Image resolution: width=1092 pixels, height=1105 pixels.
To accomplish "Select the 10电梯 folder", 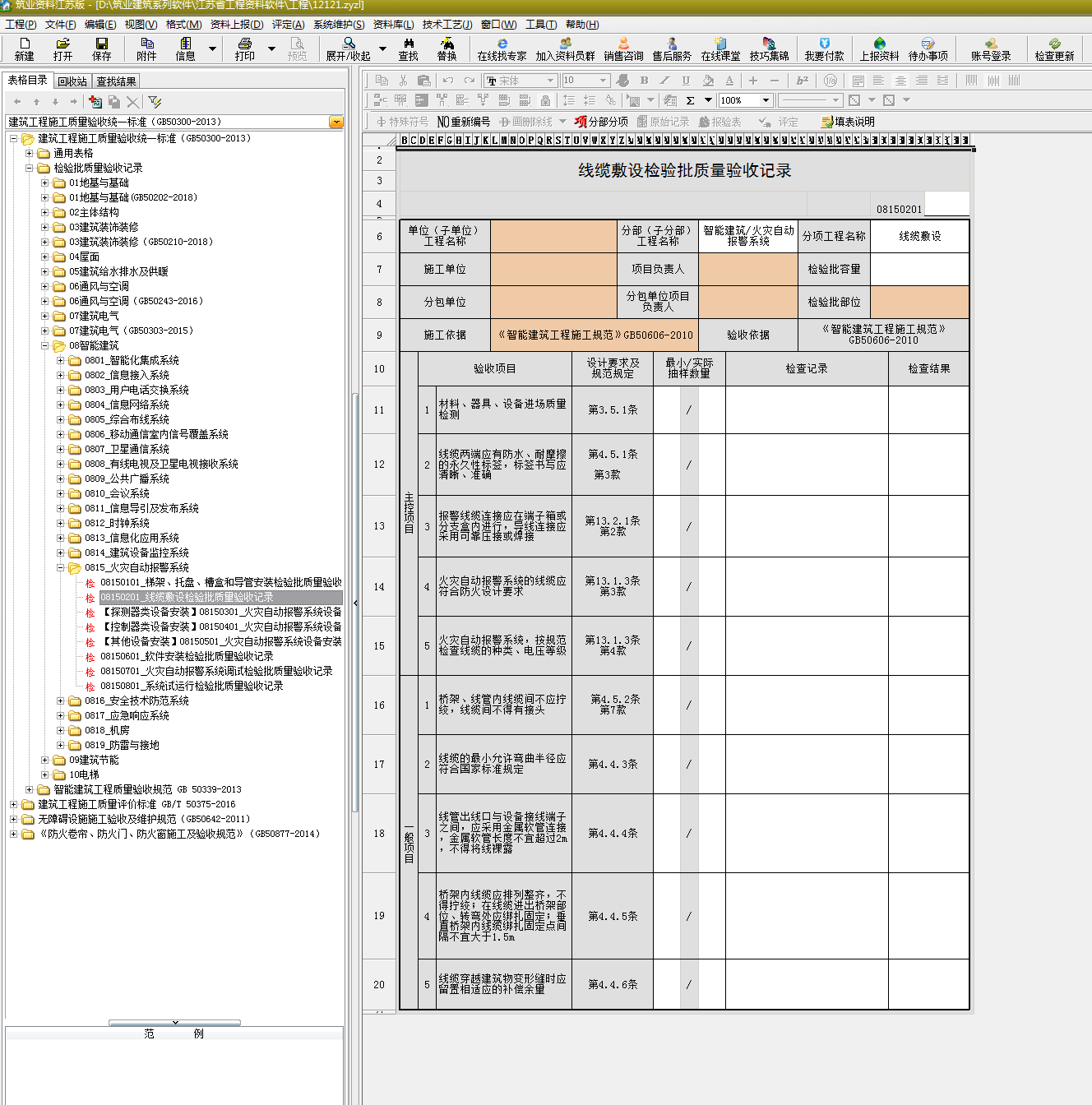I will tap(84, 774).
